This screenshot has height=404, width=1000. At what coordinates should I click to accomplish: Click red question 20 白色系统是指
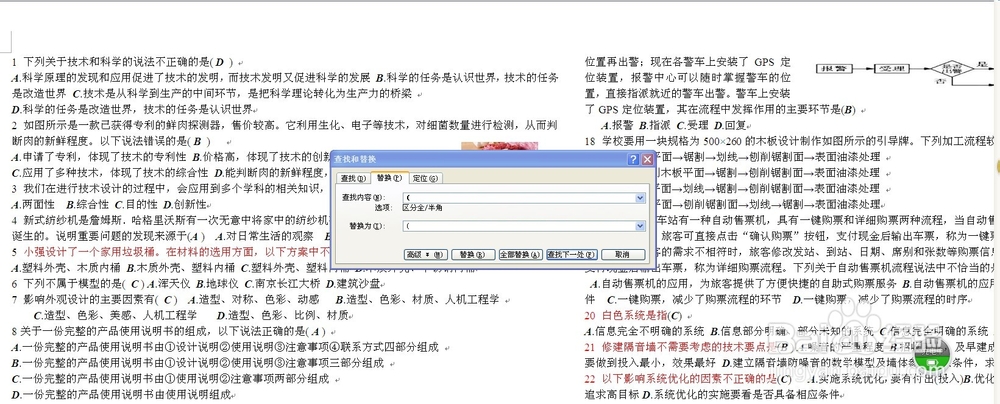[636, 315]
